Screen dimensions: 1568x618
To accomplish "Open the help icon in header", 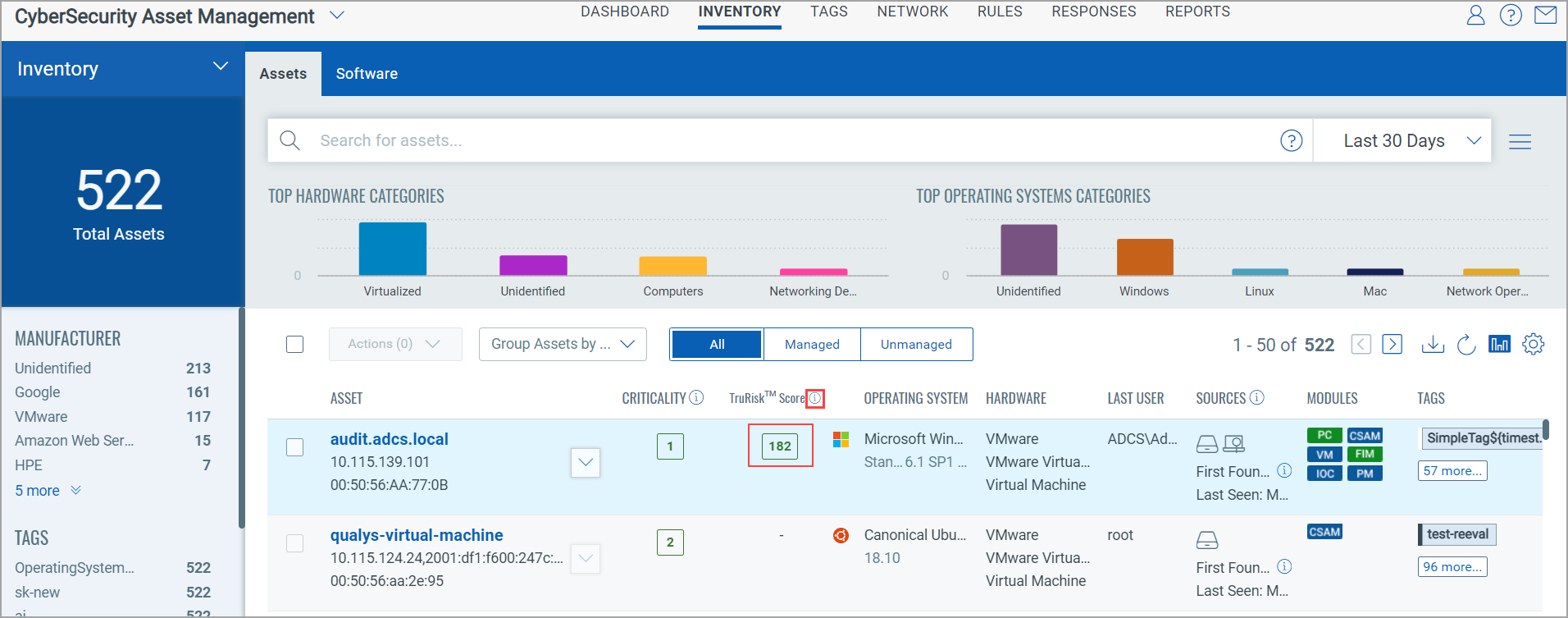I will [1511, 15].
